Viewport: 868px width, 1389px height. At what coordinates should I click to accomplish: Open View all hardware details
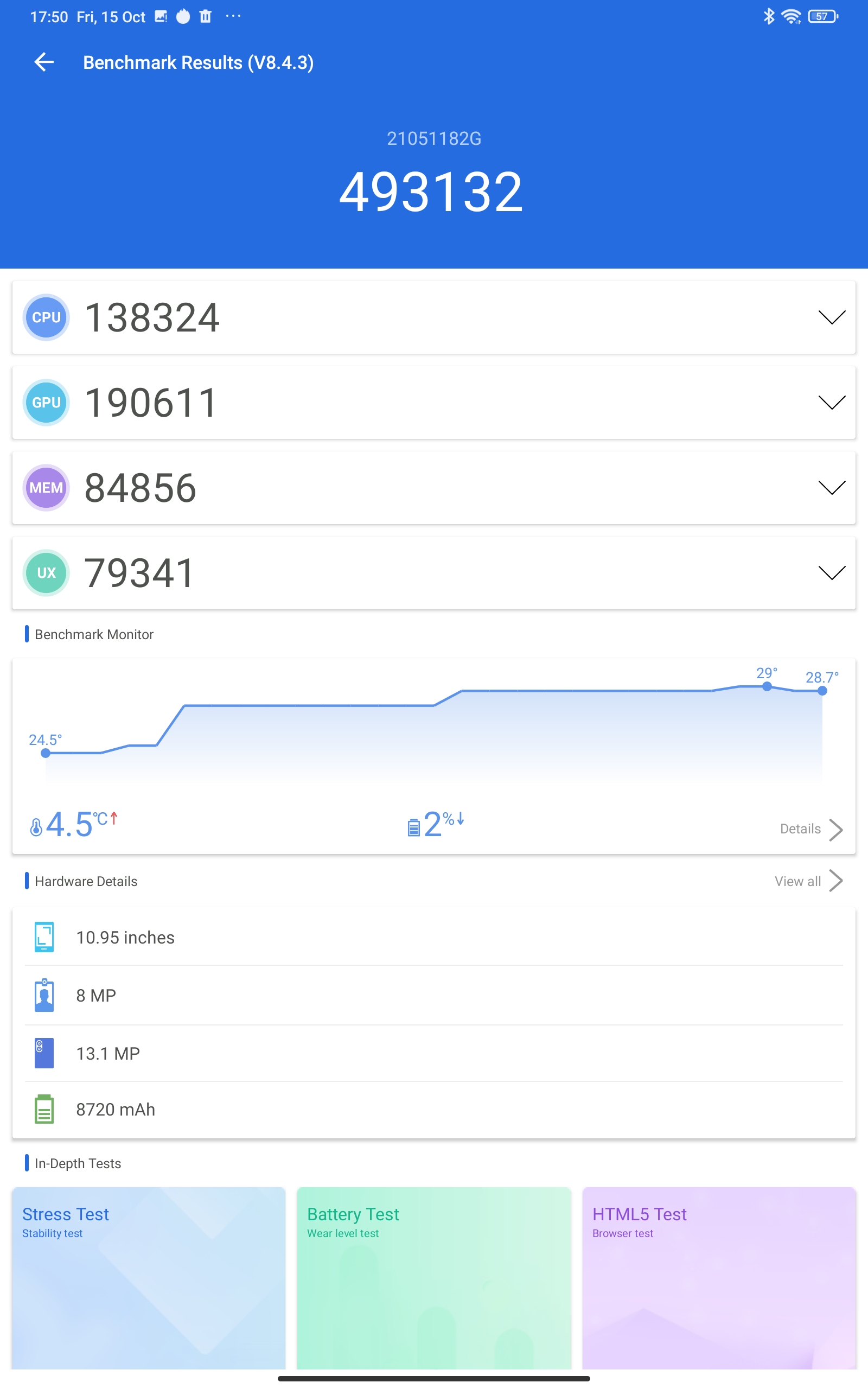(808, 881)
